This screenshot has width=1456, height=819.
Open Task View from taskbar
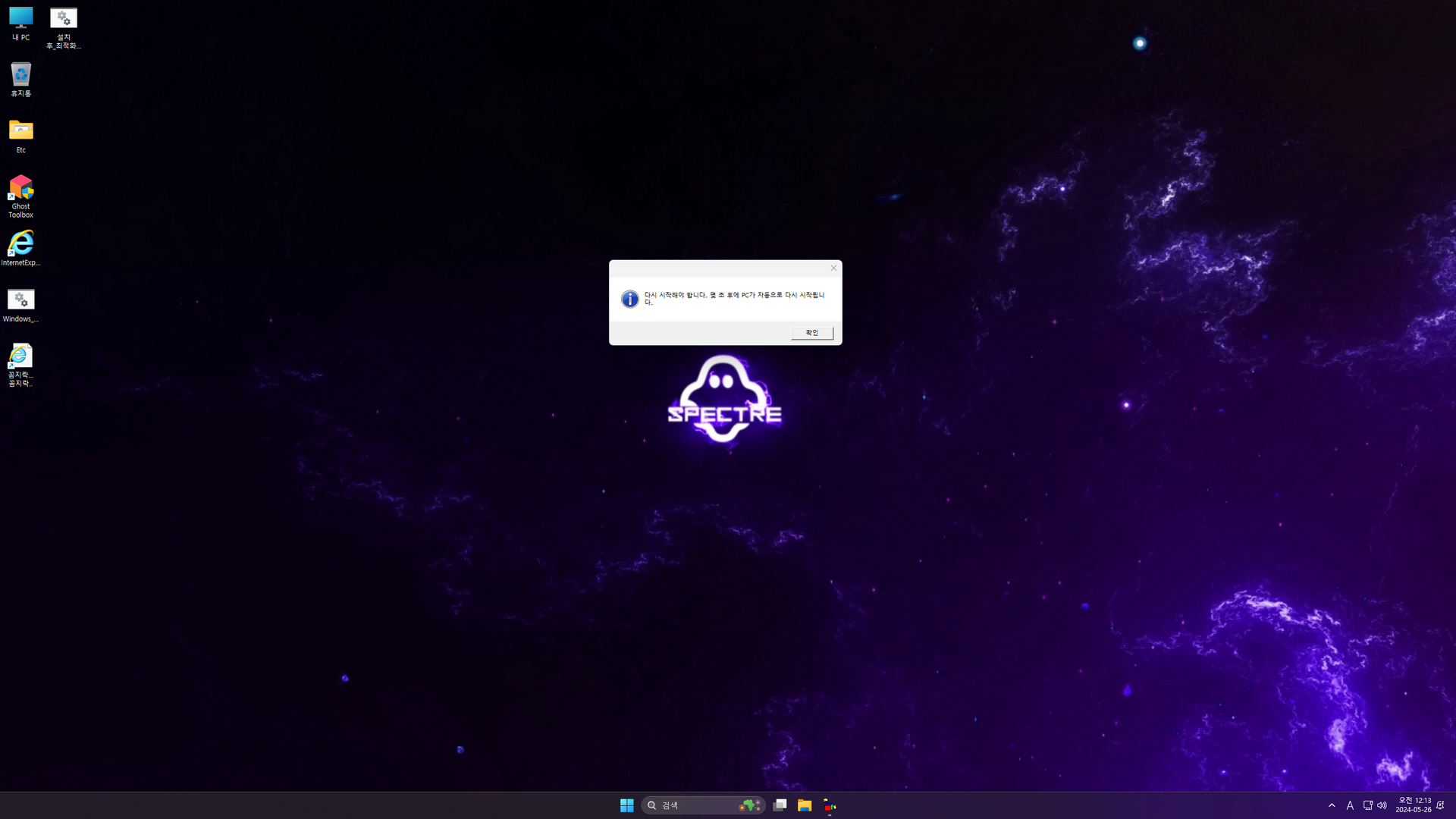pyautogui.click(x=780, y=805)
